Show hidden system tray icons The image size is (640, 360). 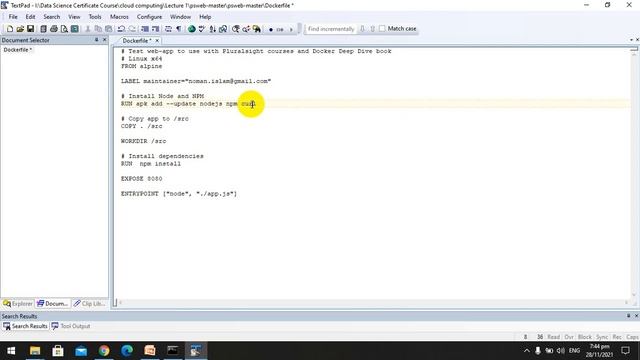coord(527,351)
